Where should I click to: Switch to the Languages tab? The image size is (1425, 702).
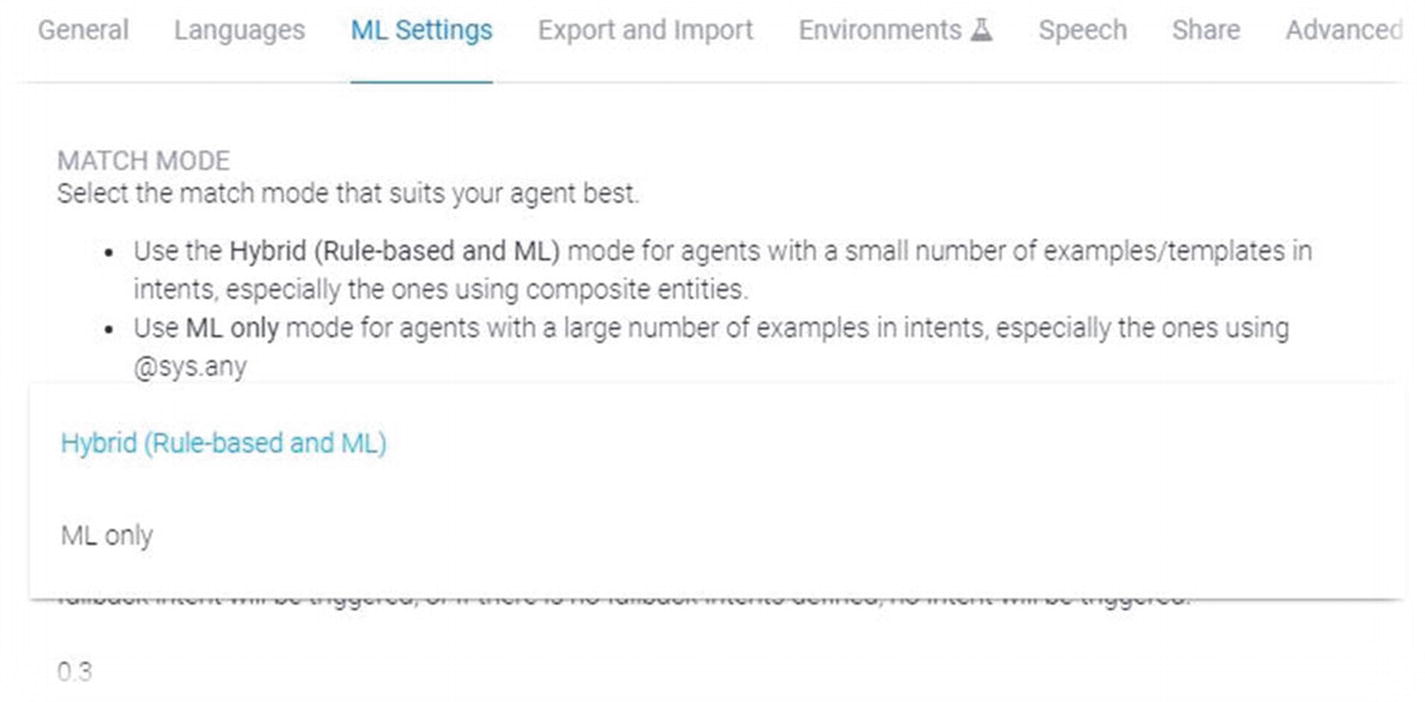coord(239,30)
